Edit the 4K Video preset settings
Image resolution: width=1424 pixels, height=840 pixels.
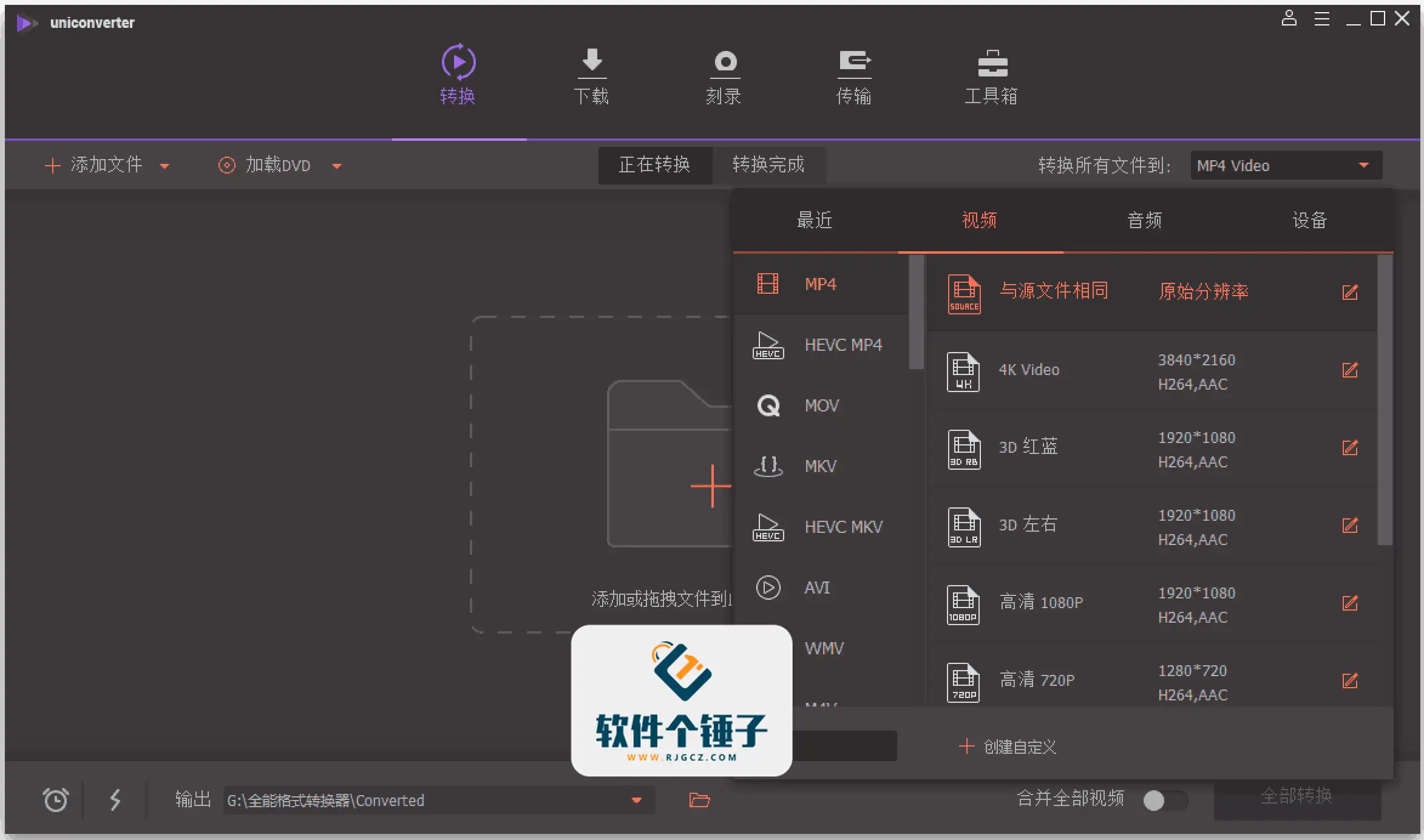(x=1350, y=370)
